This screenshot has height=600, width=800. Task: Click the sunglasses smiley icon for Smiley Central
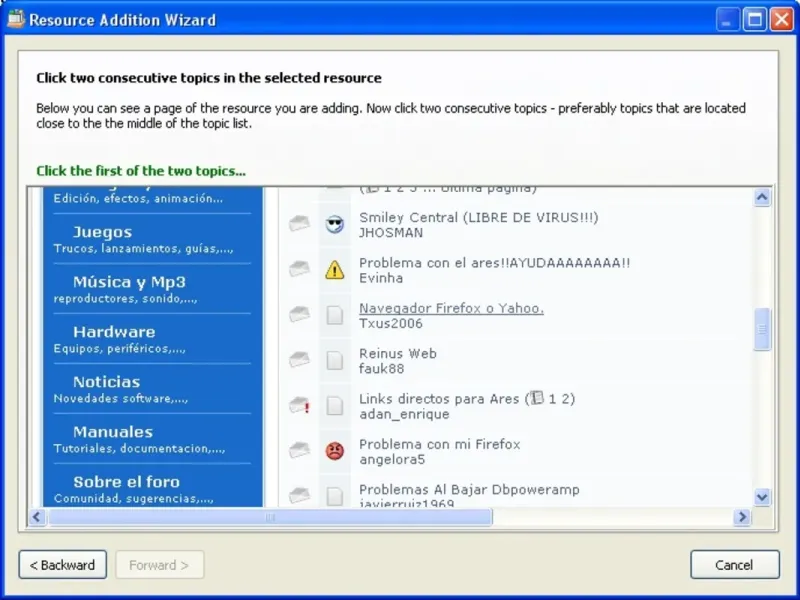point(335,224)
